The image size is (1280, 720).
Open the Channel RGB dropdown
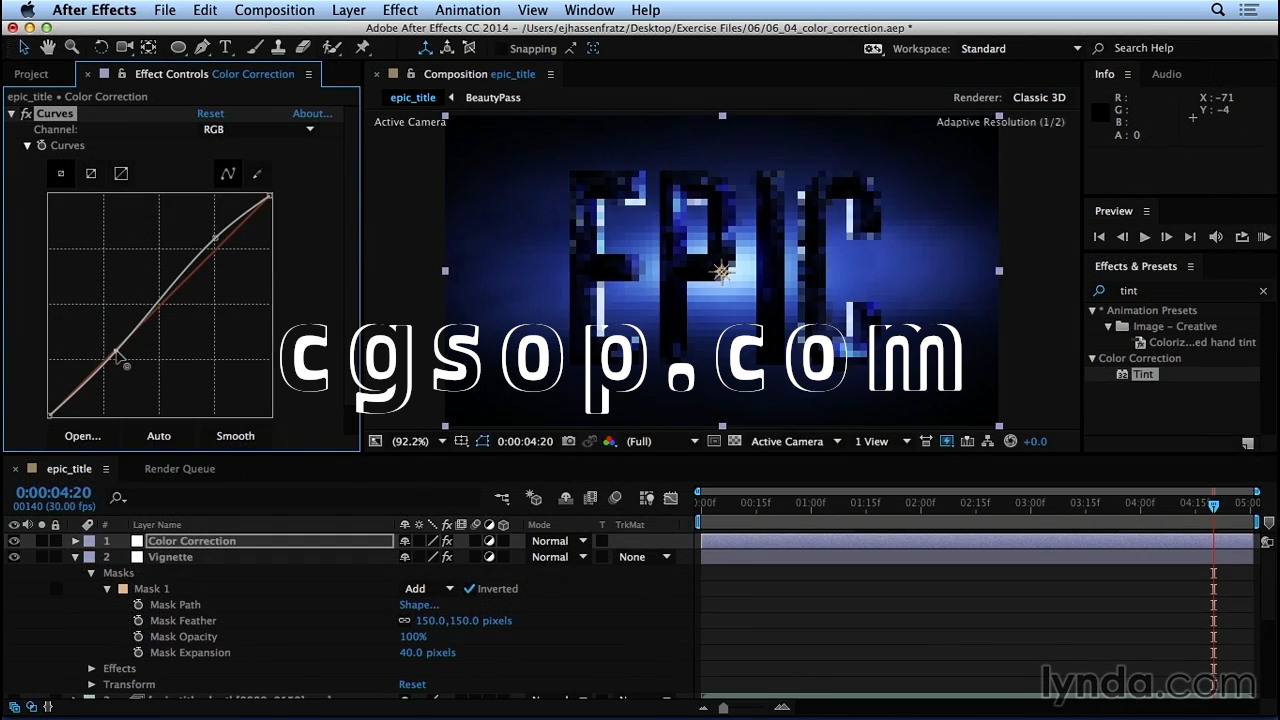coord(259,129)
